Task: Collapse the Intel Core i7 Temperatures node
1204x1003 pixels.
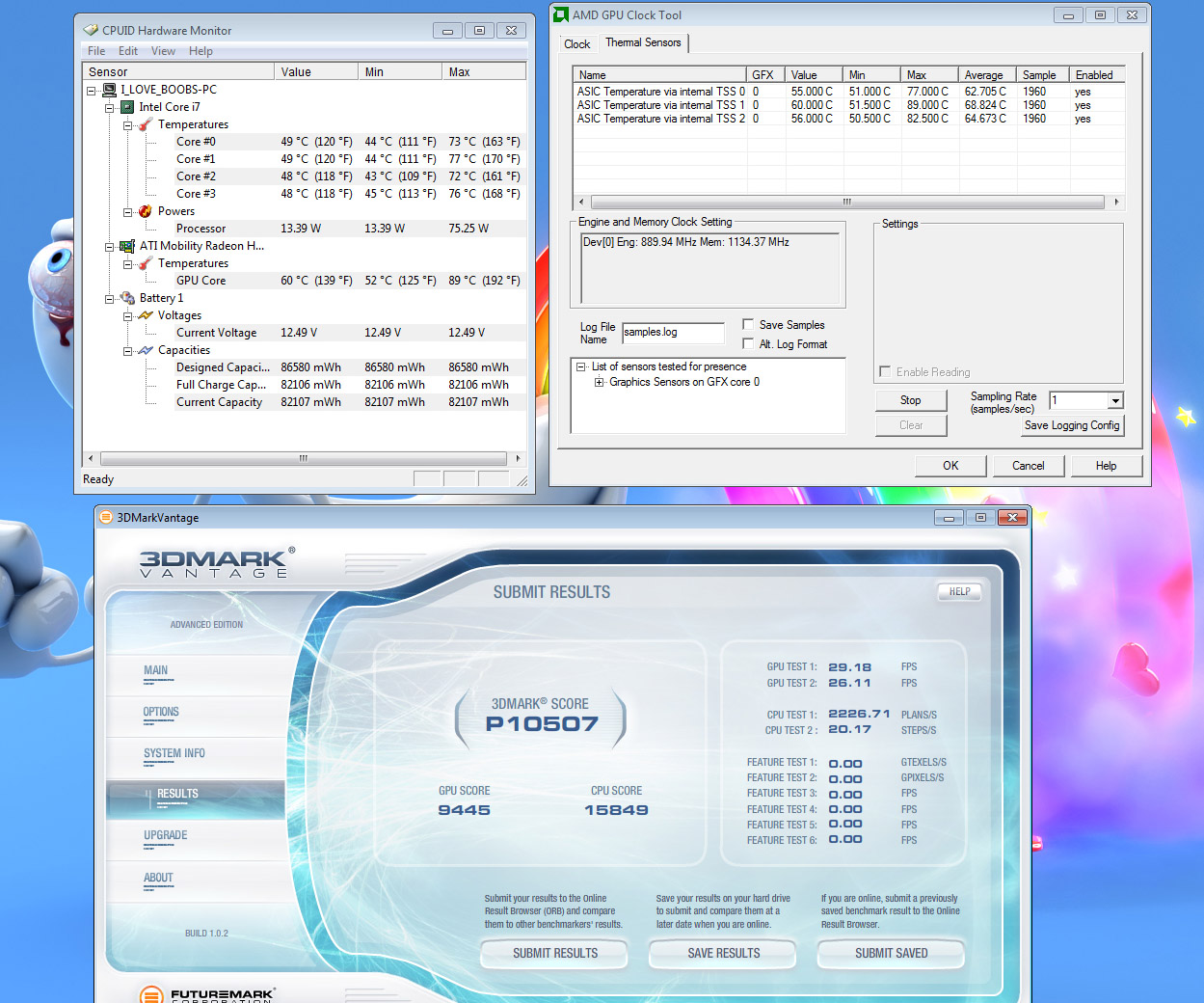Action: tap(128, 125)
